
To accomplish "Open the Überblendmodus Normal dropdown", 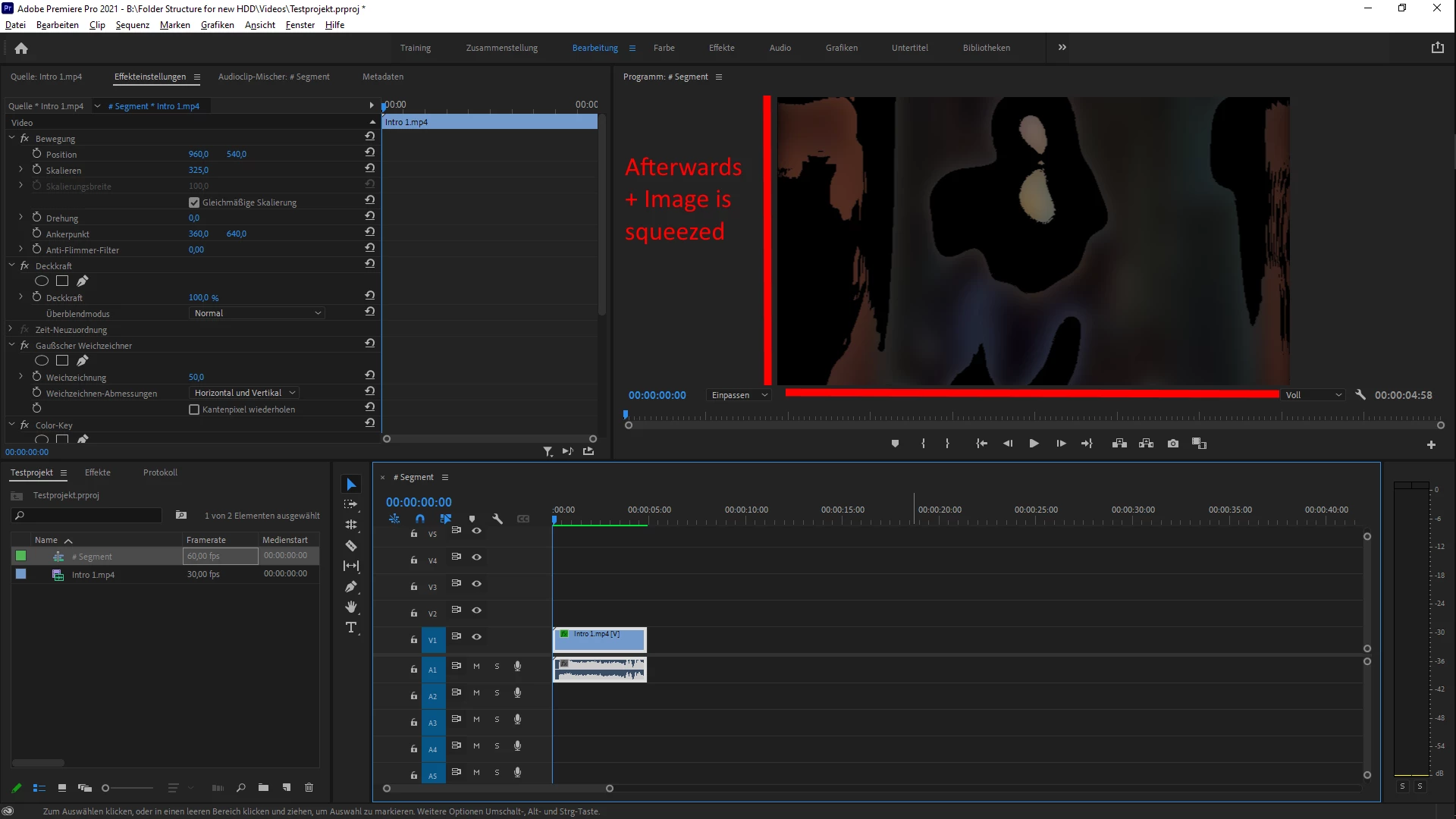I will pos(257,313).
